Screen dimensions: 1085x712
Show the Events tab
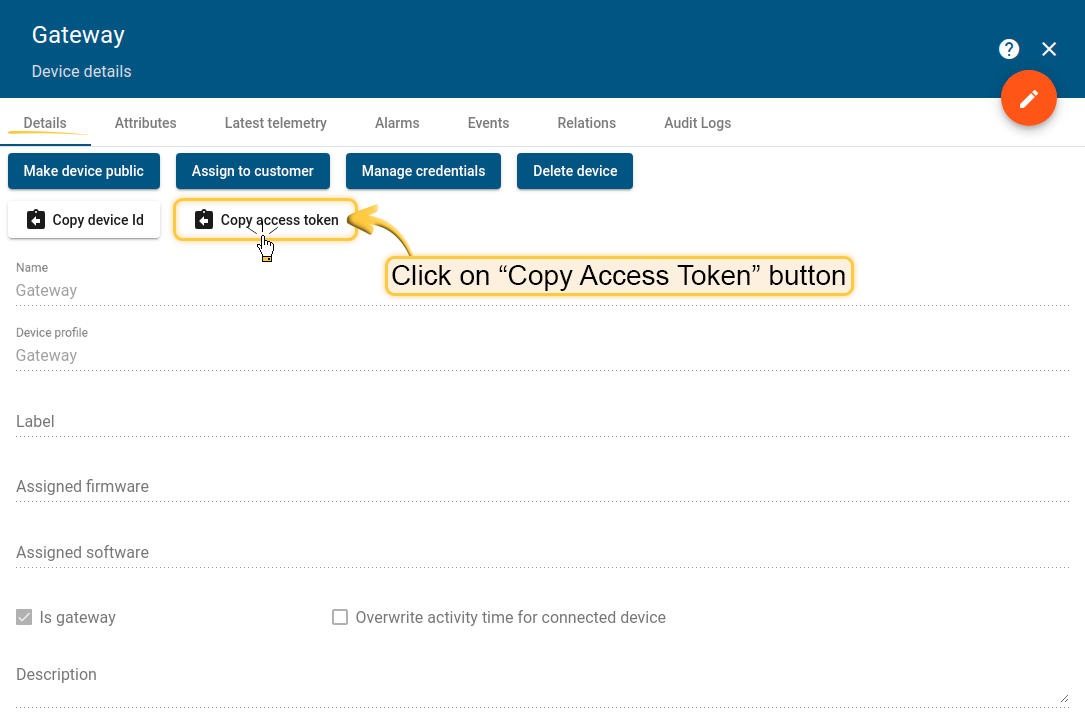pos(488,123)
